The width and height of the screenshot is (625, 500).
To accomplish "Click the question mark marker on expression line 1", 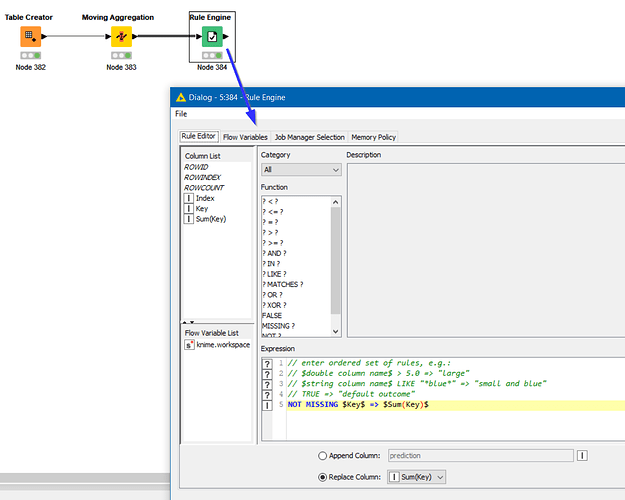I will pyautogui.click(x=267, y=364).
